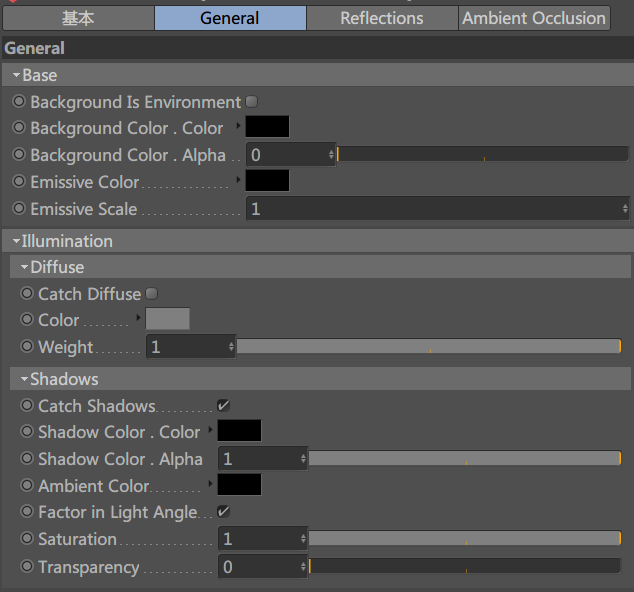Click keyframe dot beside Catch Shadows
Viewport: 634px width, 592px height.
pyautogui.click(x=27, y=406)
